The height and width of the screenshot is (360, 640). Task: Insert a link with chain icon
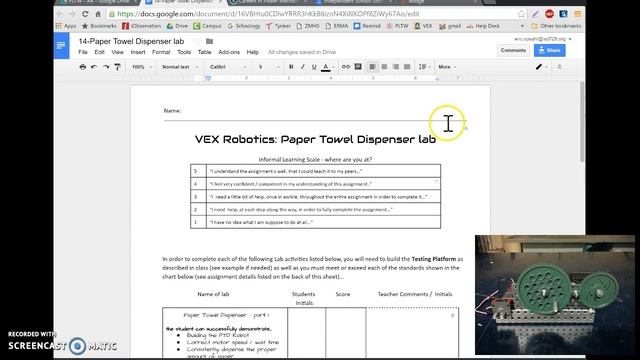click(x=346, y=67)
